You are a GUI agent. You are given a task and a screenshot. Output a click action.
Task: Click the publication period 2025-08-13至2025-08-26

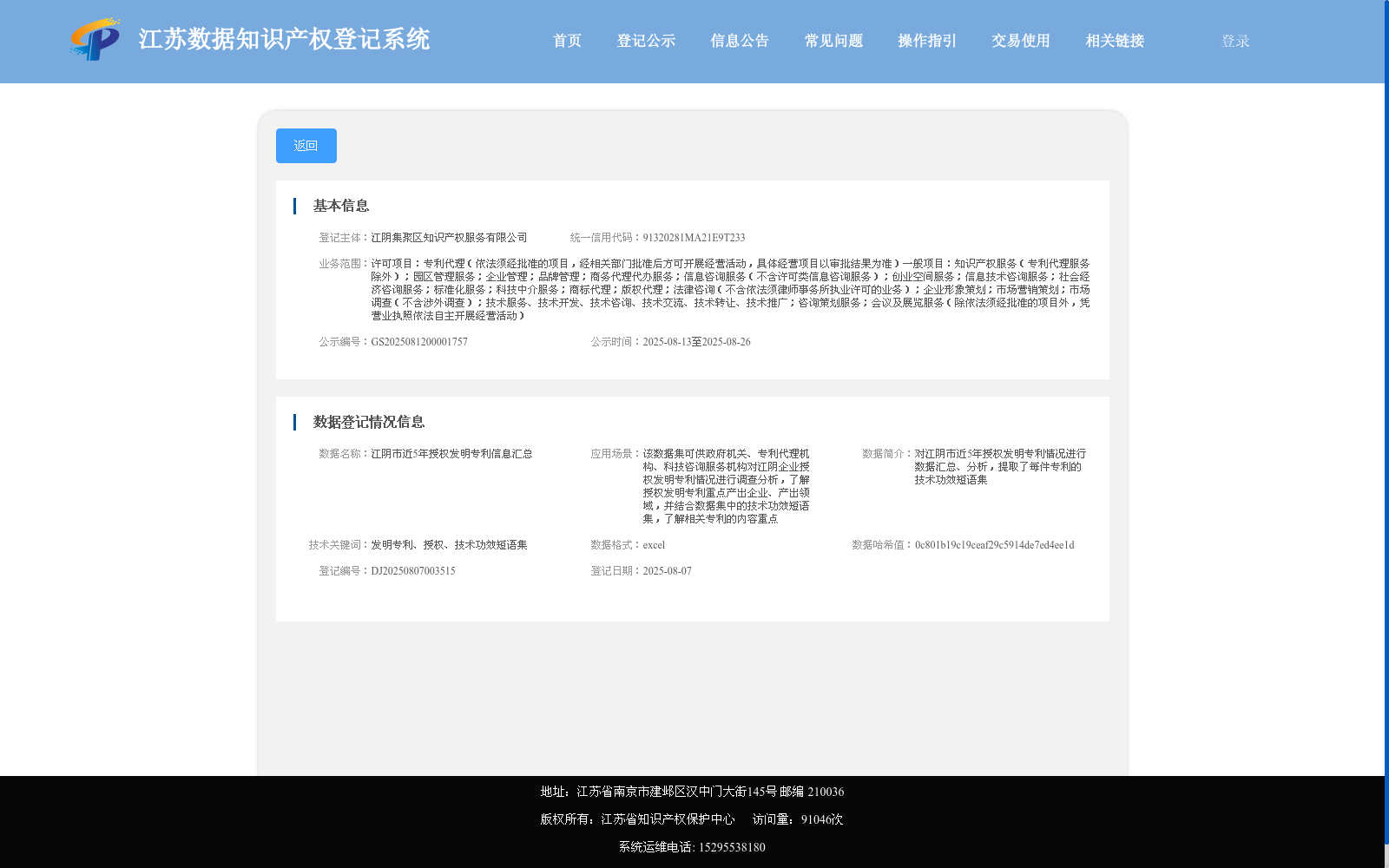696,342
